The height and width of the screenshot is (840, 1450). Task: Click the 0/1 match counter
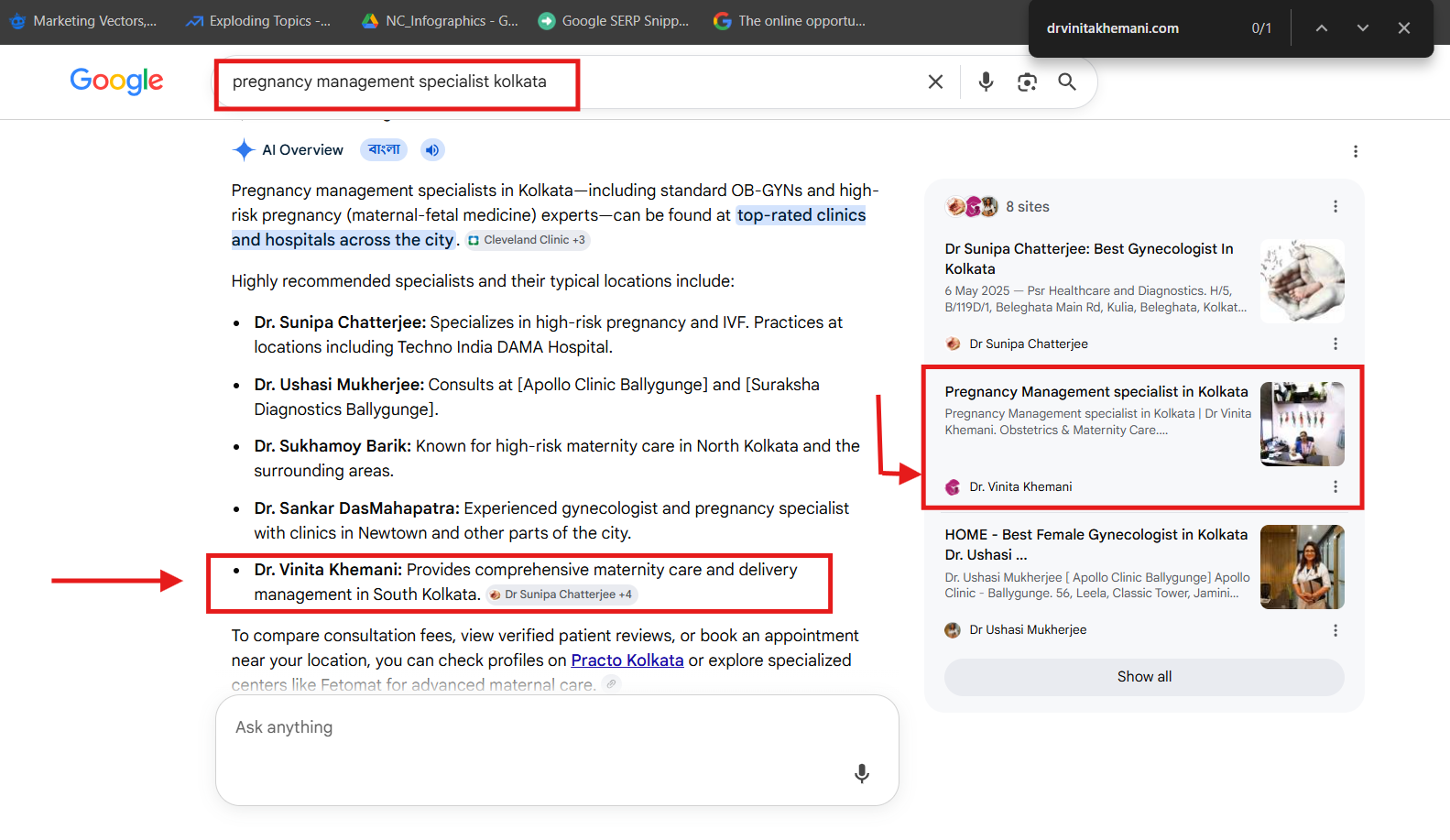pos(1261,28)
